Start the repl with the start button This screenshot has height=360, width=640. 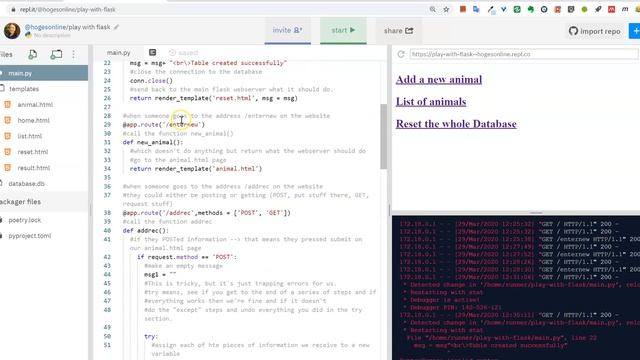[343, 31]
